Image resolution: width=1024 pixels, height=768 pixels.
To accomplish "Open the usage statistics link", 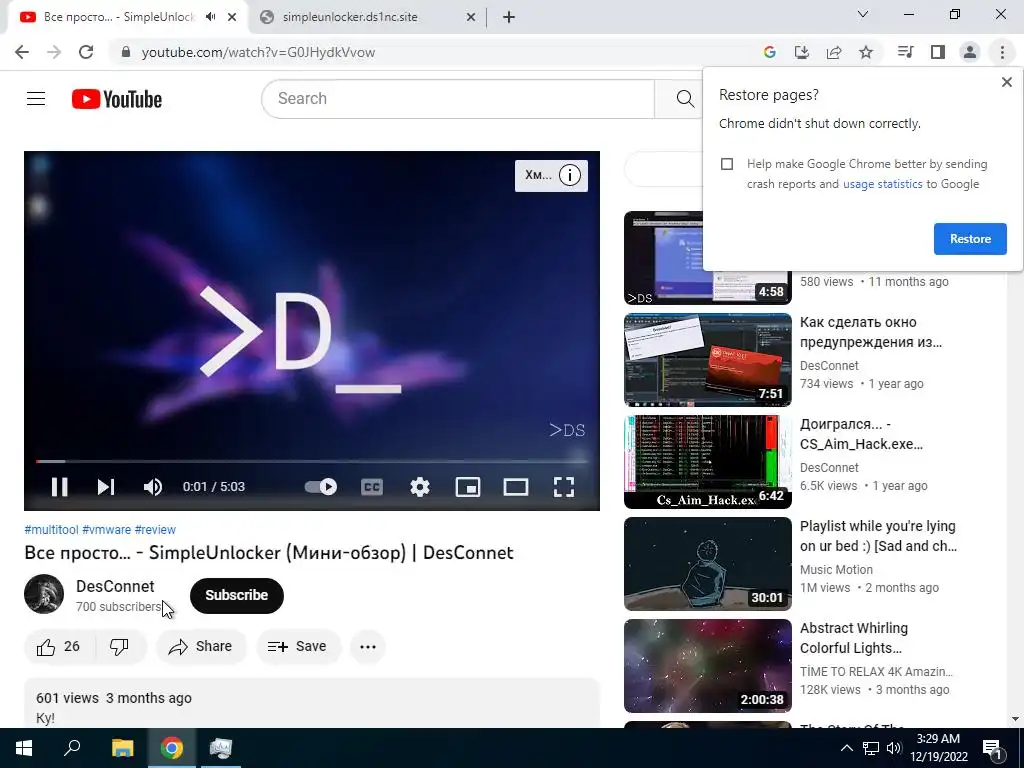I will [x=882, y=184].
